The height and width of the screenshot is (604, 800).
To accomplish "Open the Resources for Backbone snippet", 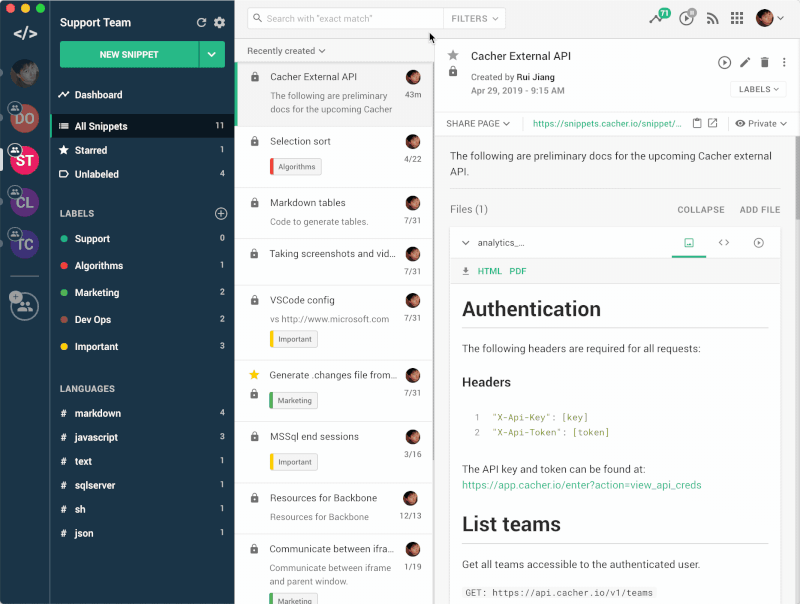I will (x=334, y=508).
